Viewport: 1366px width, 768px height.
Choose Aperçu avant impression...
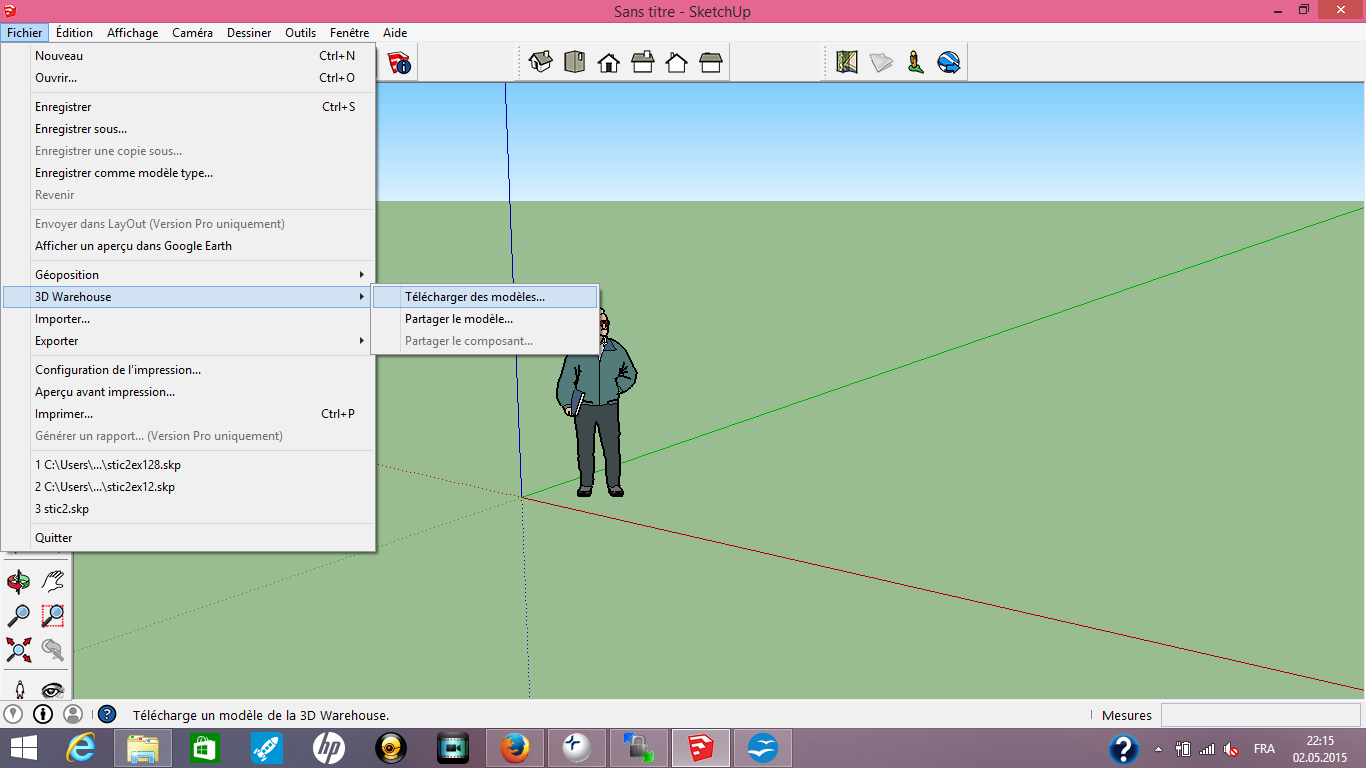189,392
